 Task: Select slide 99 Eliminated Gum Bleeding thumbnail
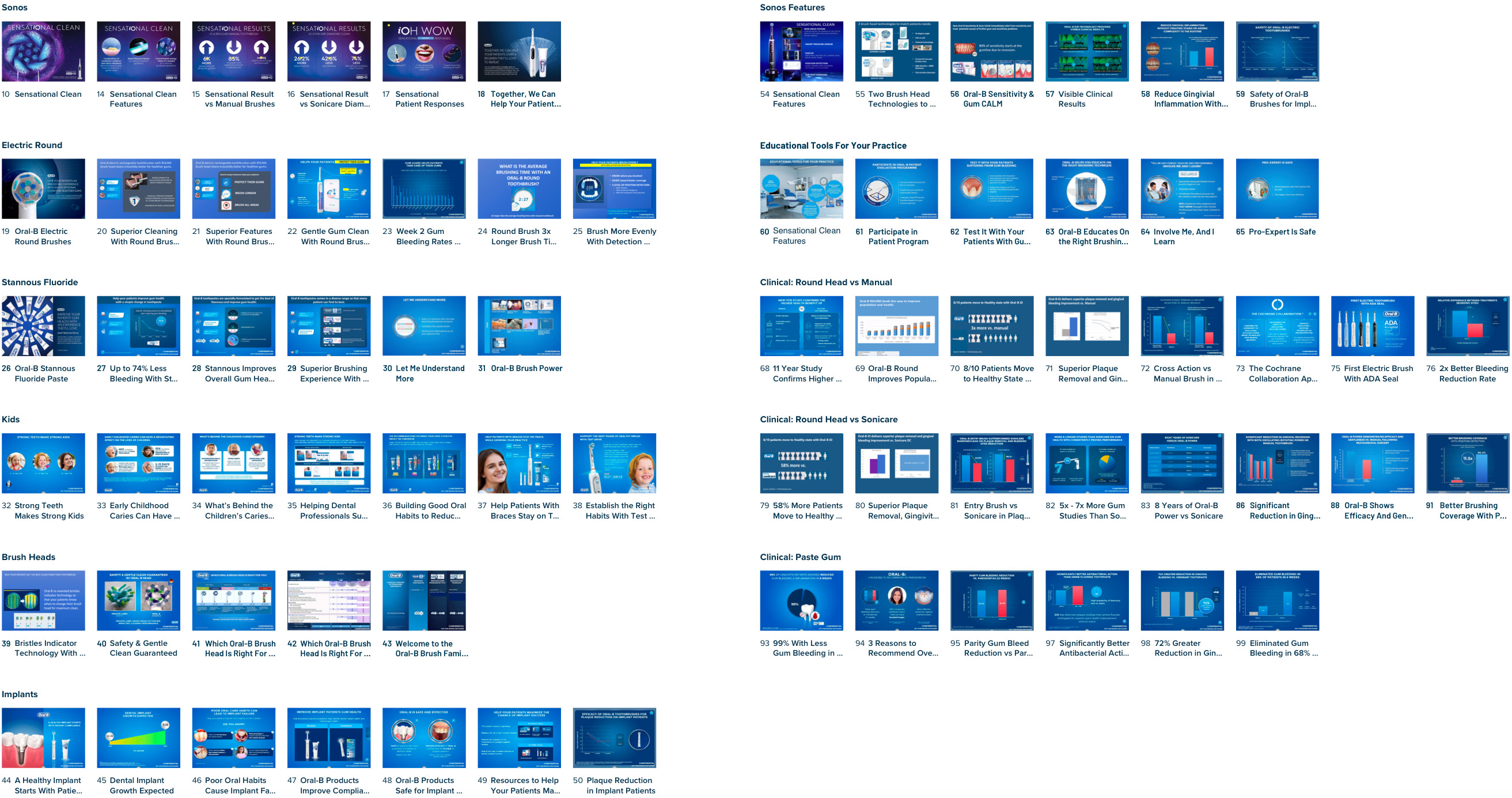tap(1276, 600)
